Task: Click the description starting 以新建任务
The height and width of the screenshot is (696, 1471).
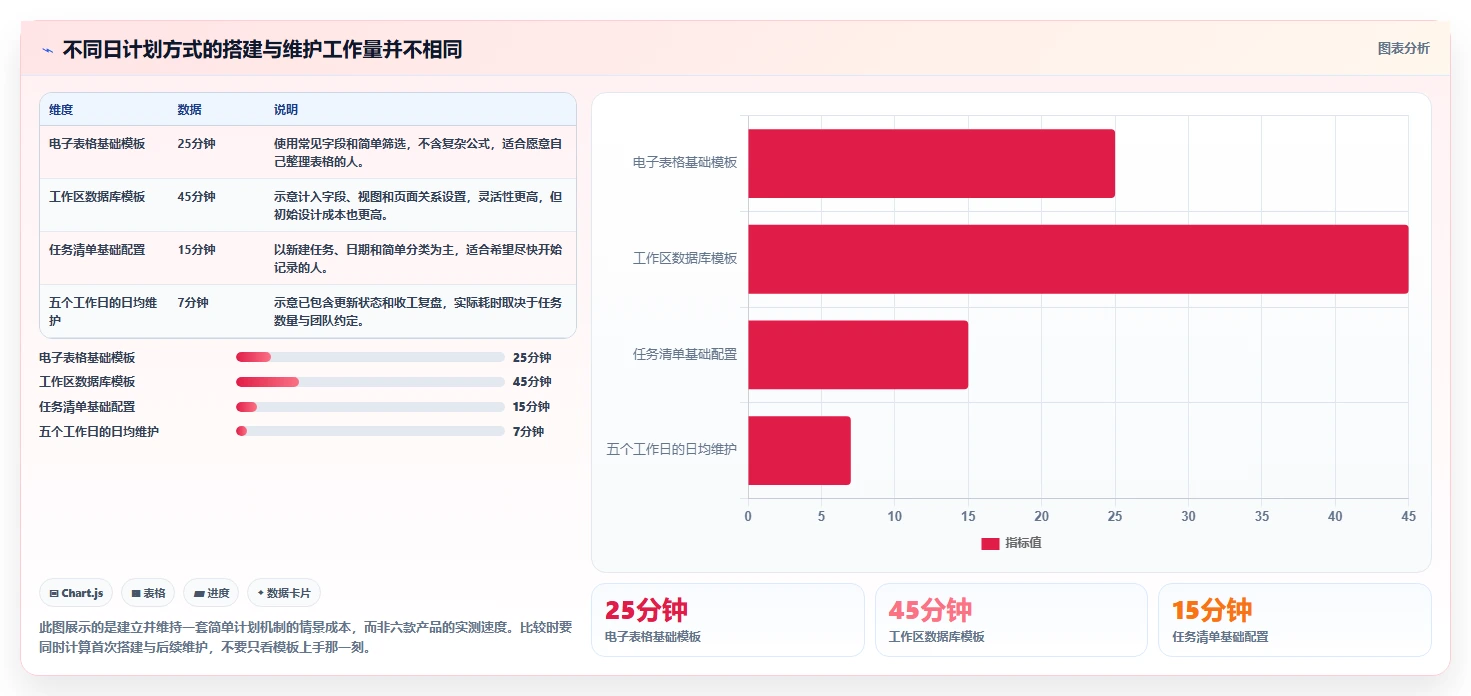Action: (x=418, y=258)
